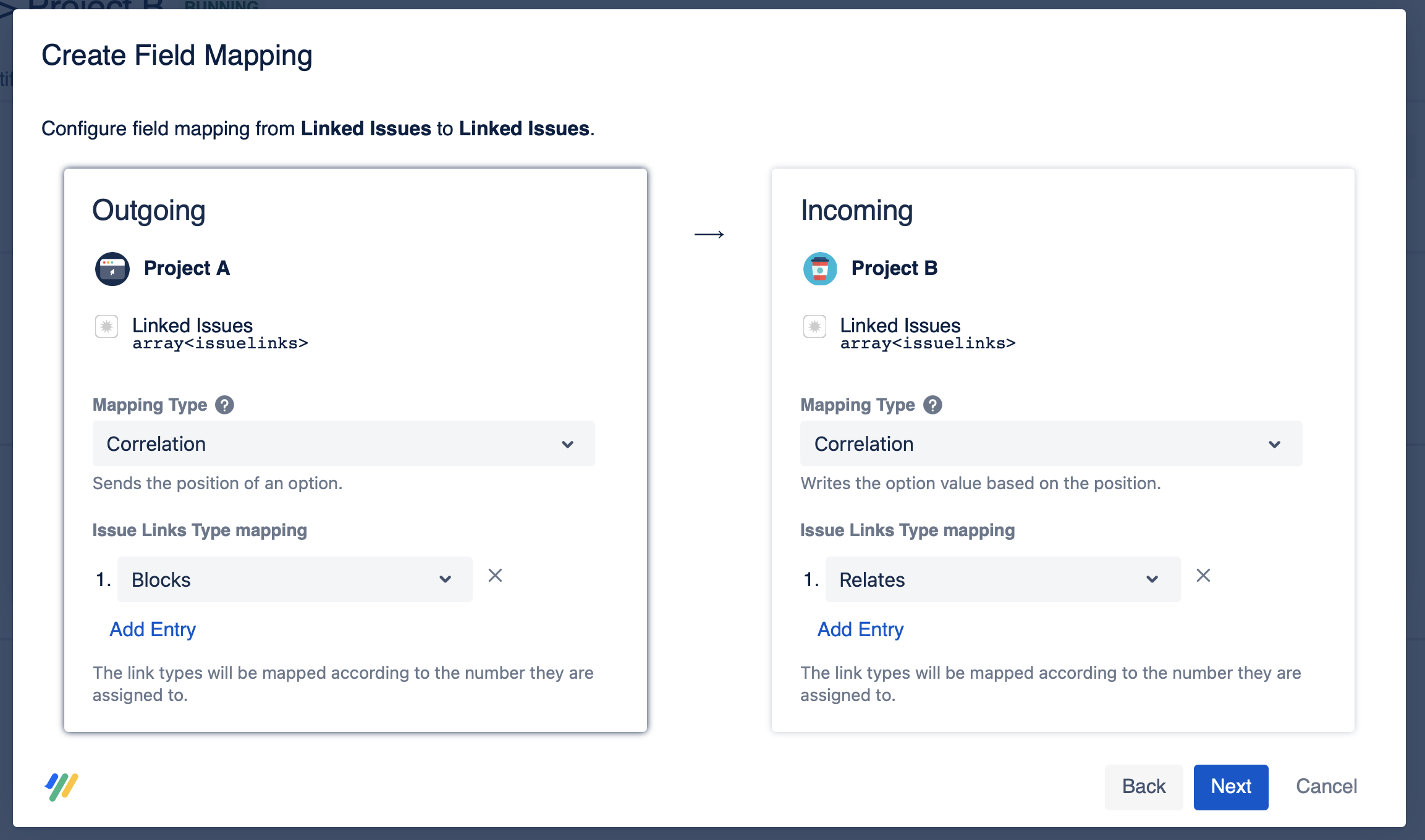The height and width of the screenshot is (840, 1425).
Task: Add an entry in the Incoming panel
Action: [x=860, y=629]
